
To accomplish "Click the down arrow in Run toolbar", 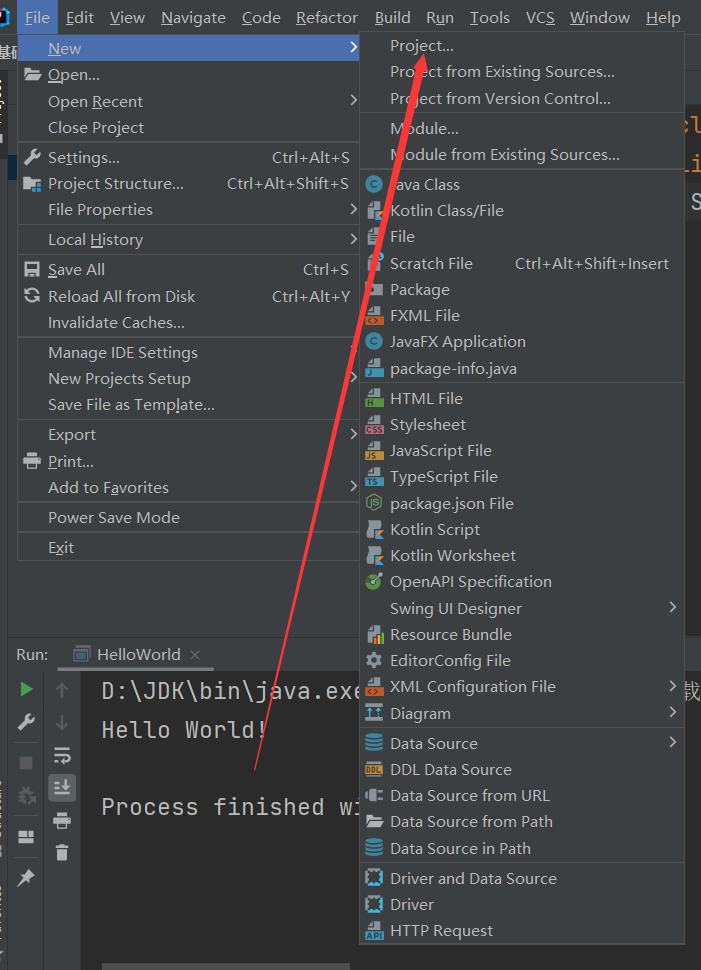I will [x=62, y=723].
